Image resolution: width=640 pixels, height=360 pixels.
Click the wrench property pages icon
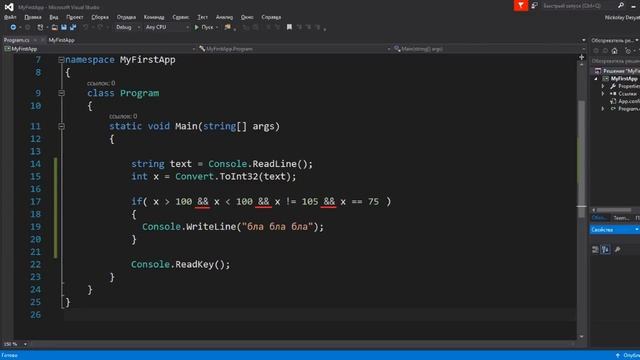[617, 249]
